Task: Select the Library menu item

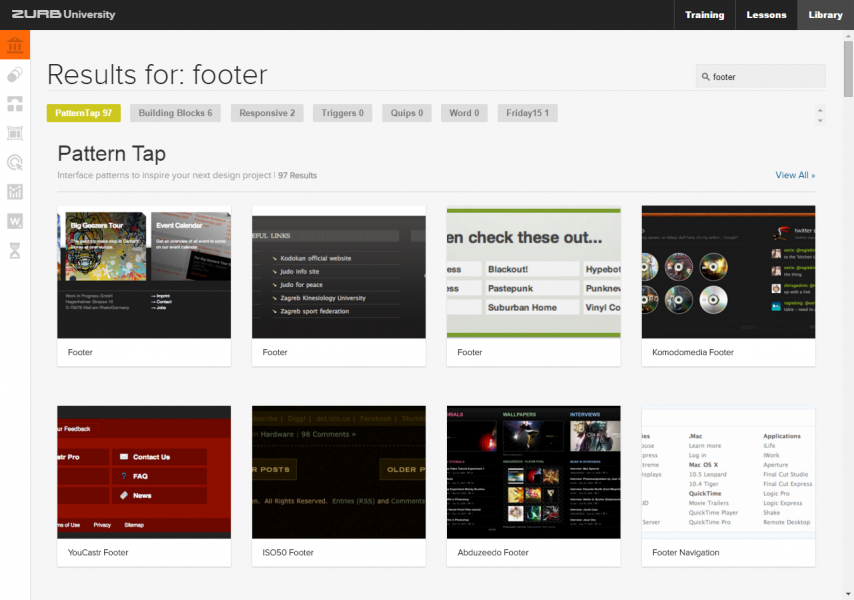Action: (825, 15)
